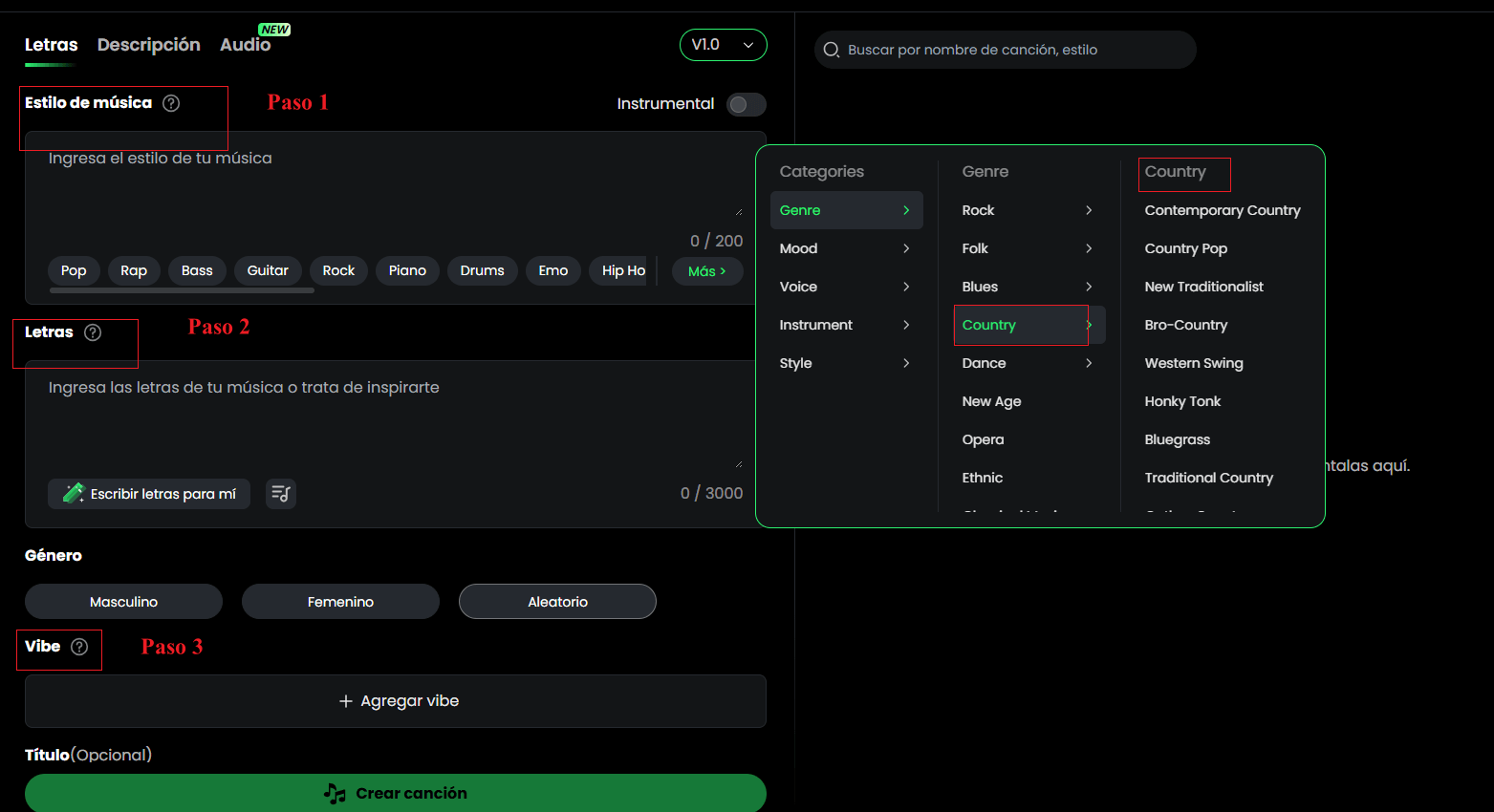This screenshot has width=1494, height=812.
Task: Choose Femenino gender option
Action: click(340, 602)
